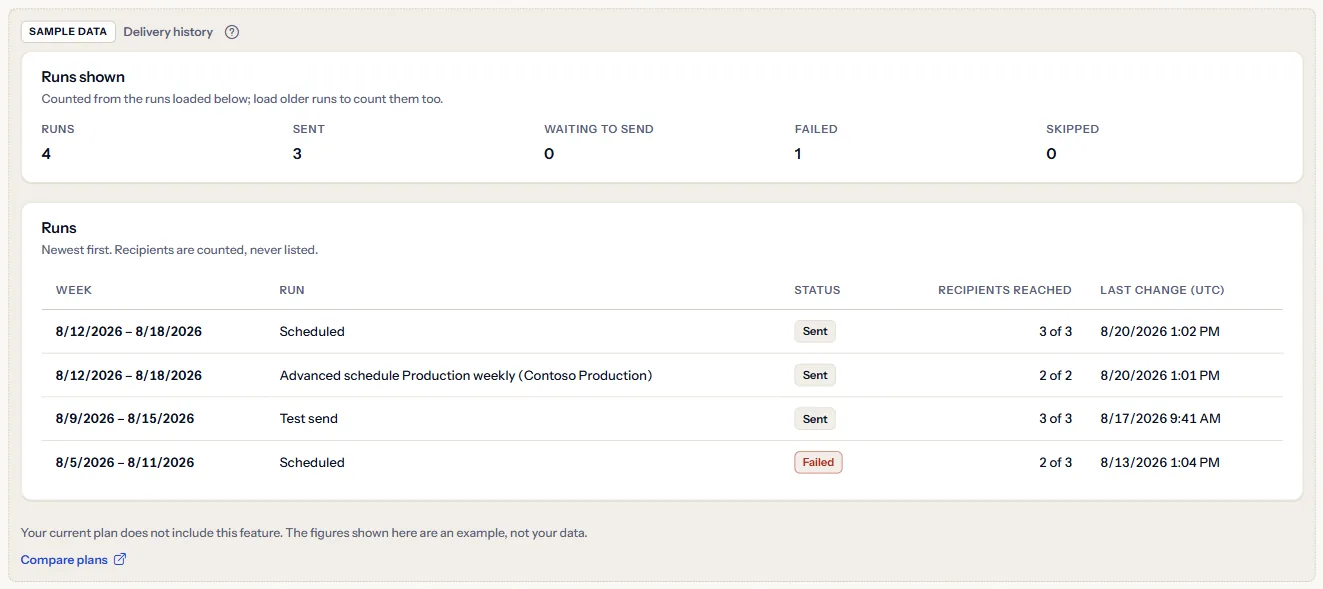Click the RUN column header
This screenshot has height=589, width=1323.
(x=292, y=290)
